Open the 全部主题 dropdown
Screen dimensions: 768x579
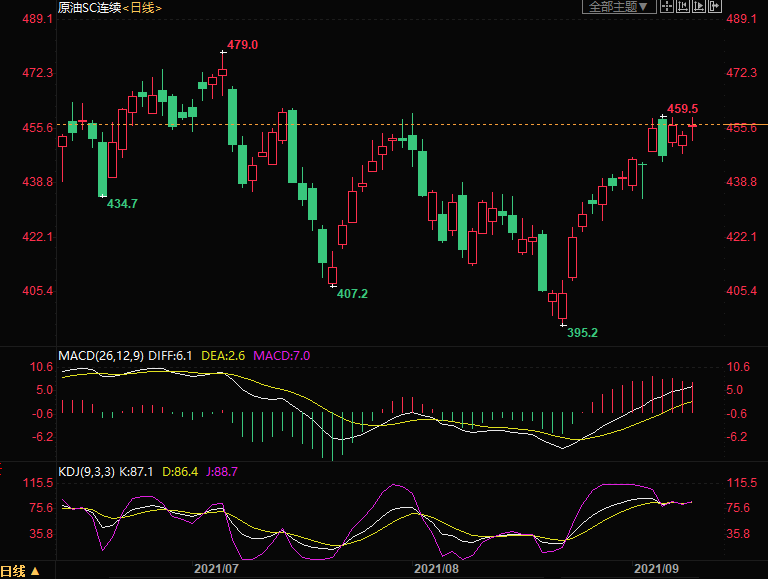618,6
